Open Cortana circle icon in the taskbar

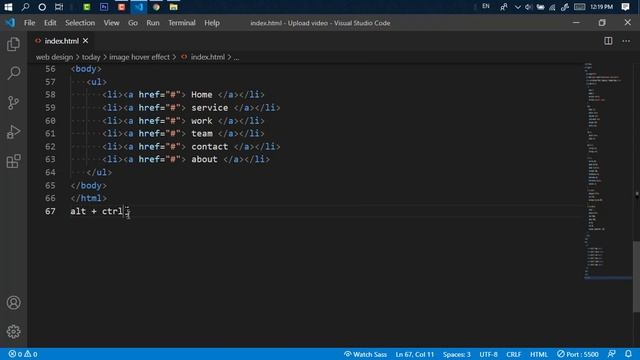click(42, 7)
